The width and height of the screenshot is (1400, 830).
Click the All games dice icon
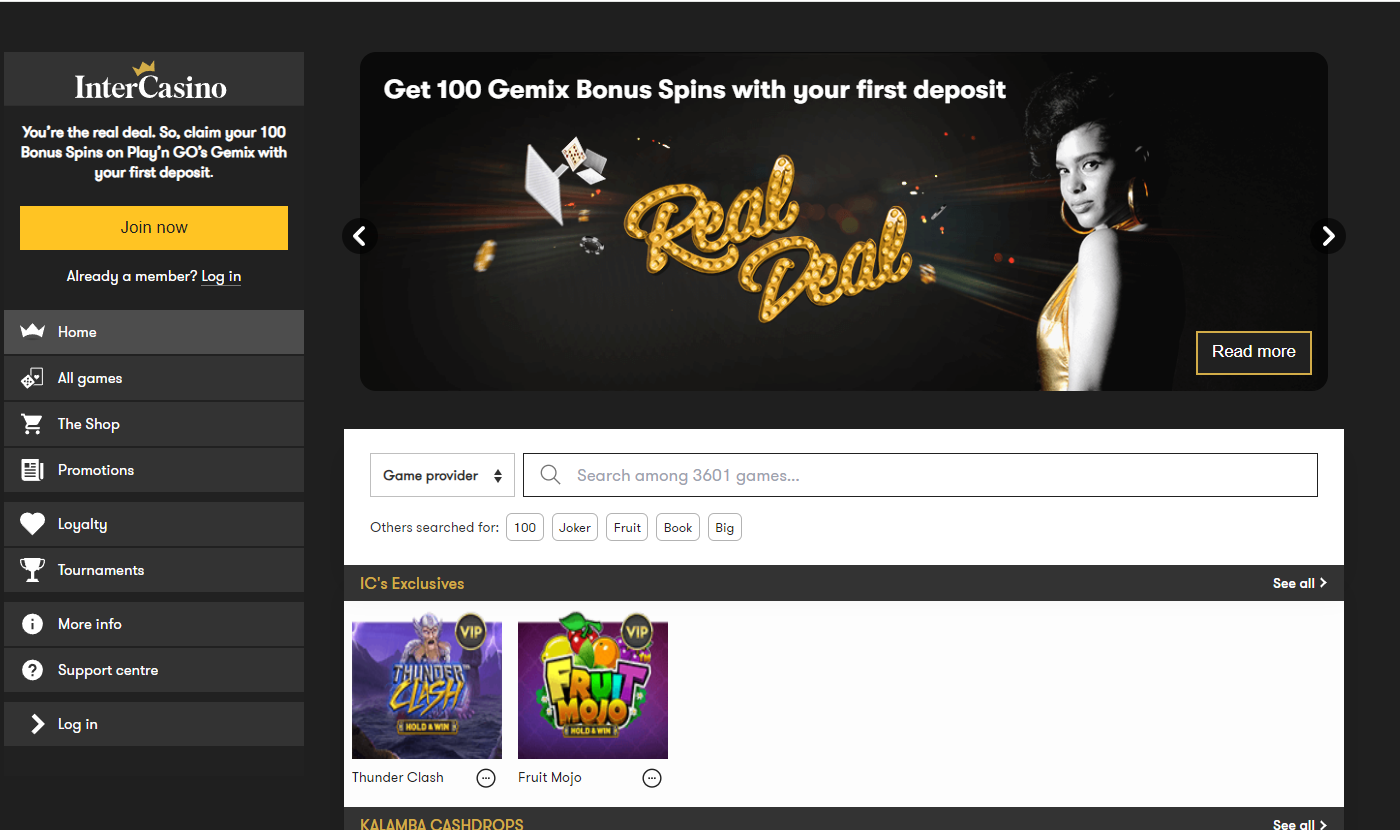point(32,378)
